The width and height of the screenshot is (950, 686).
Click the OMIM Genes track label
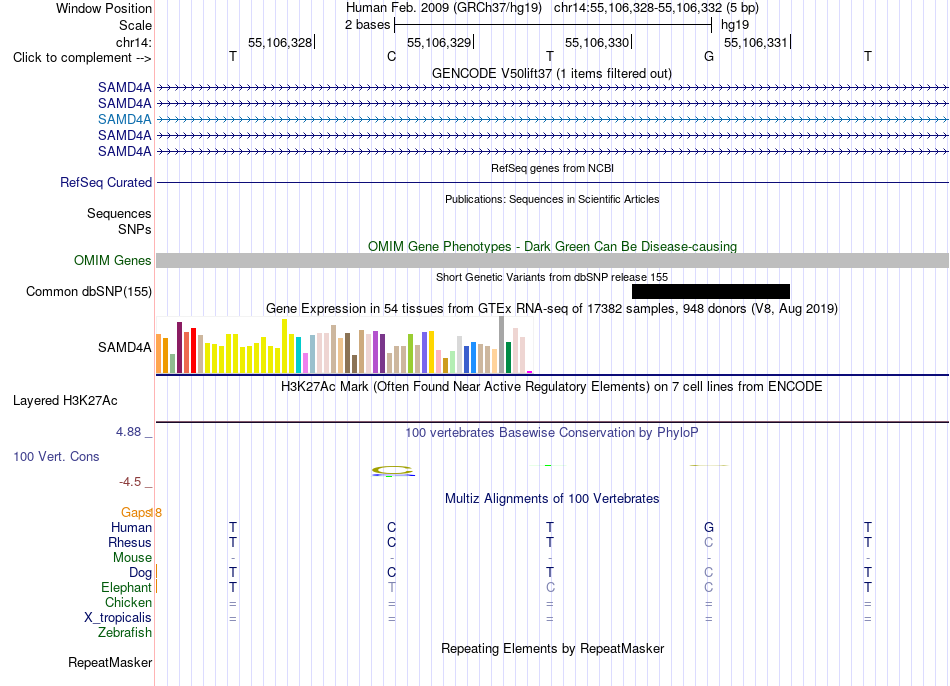point(113,261)
